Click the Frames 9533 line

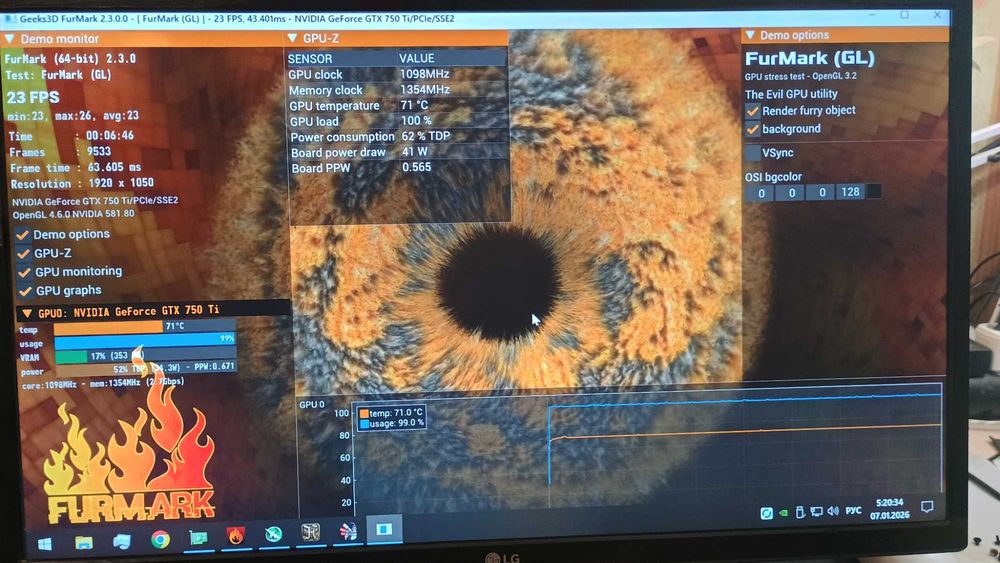60,152
